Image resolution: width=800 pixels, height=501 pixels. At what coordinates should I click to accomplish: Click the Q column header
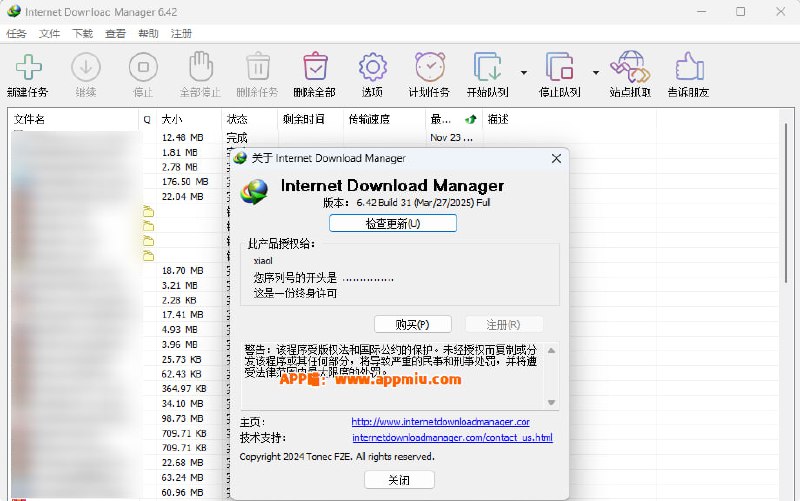coord(147,119)
